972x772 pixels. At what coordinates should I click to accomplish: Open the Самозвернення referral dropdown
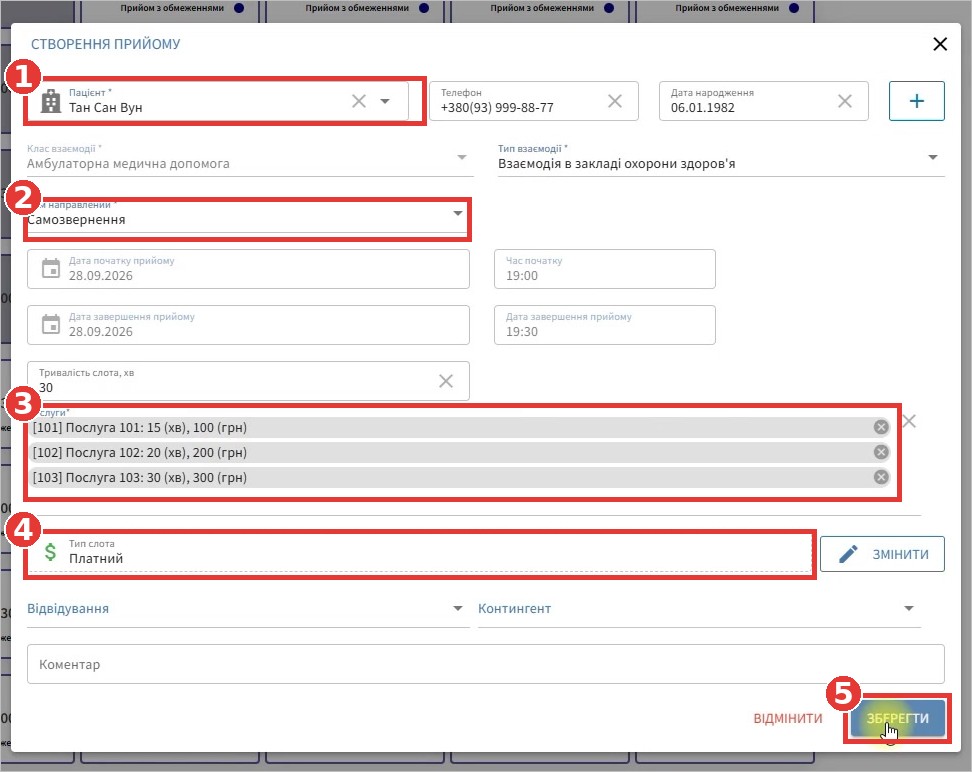[457, 213]
